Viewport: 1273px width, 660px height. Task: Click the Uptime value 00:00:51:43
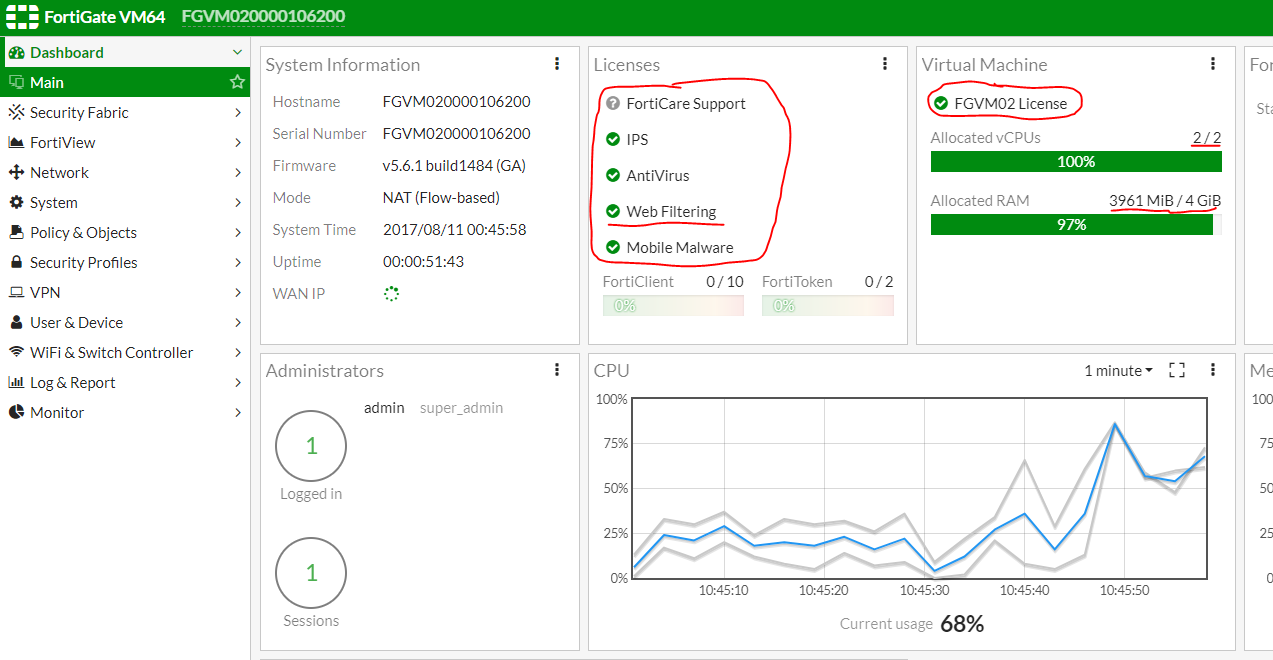(423, 262)
